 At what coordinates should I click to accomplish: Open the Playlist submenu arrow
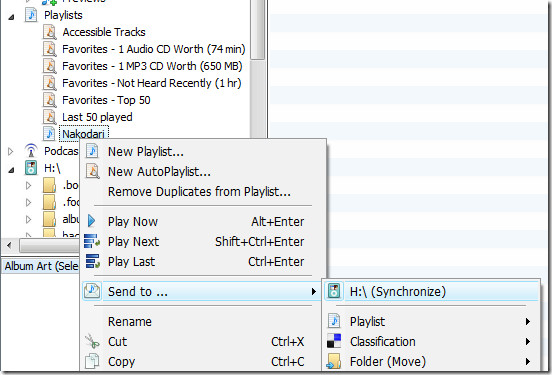(x=528, y=321)
